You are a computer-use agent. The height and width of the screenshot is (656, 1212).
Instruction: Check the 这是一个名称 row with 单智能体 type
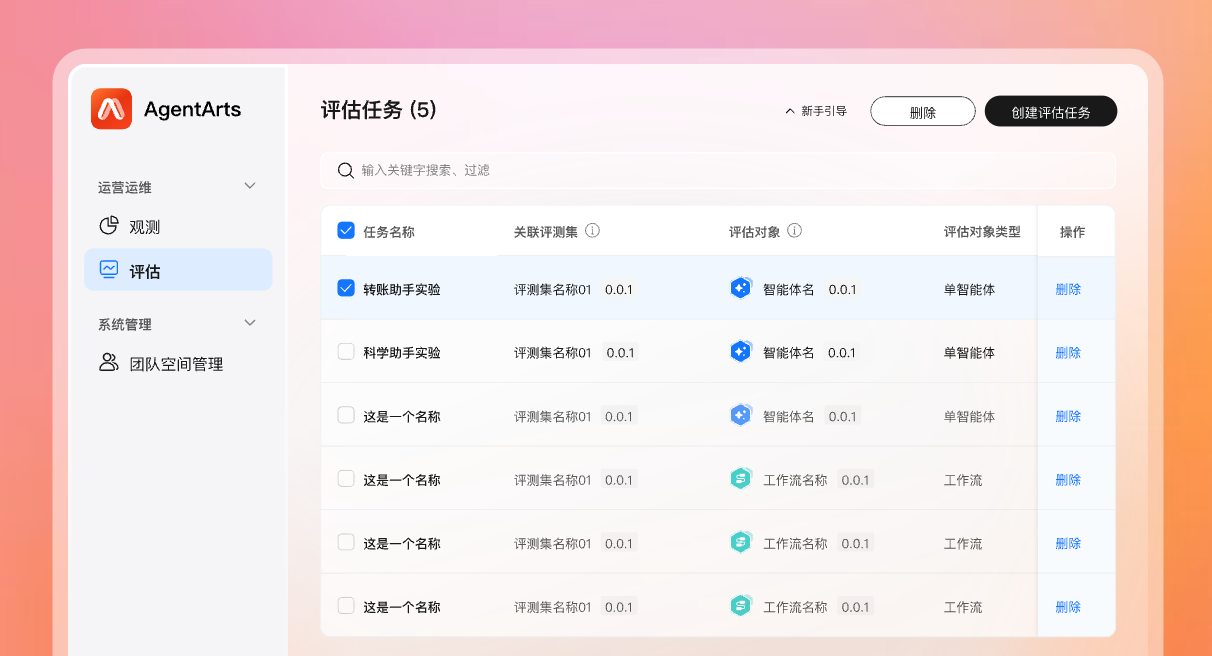[x=346, y=415]
